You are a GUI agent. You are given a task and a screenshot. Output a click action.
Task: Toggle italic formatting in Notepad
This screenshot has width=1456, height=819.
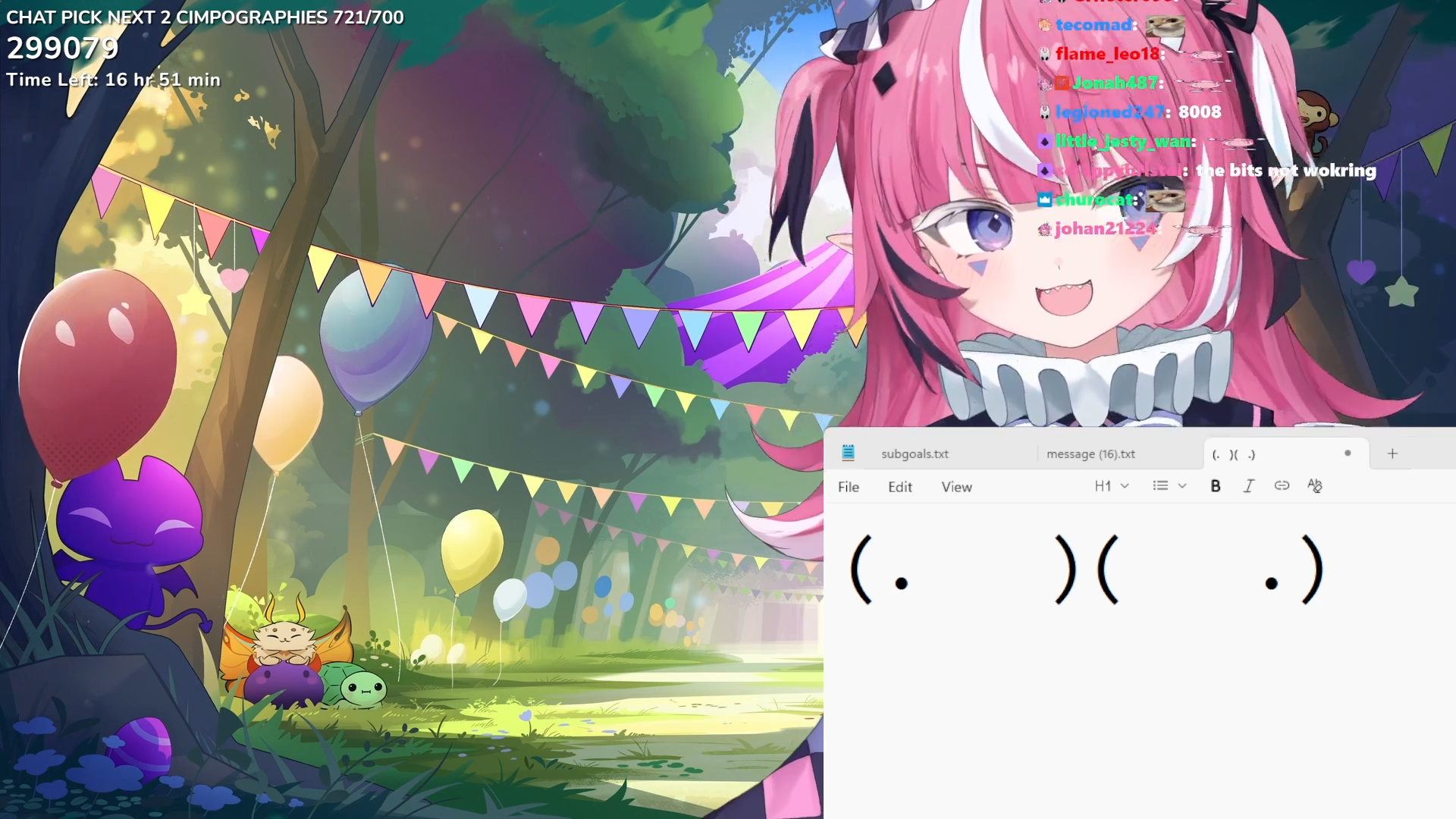pos(1248,486)
